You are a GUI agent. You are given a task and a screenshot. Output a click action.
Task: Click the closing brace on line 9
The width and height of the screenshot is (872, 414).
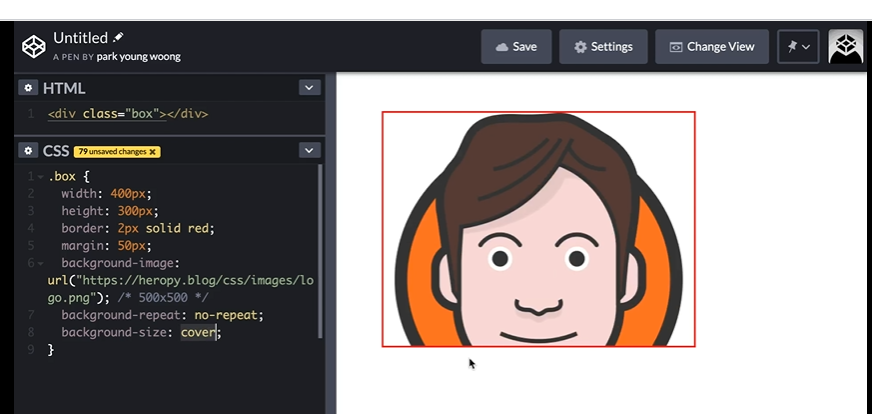tap(51, 350)
